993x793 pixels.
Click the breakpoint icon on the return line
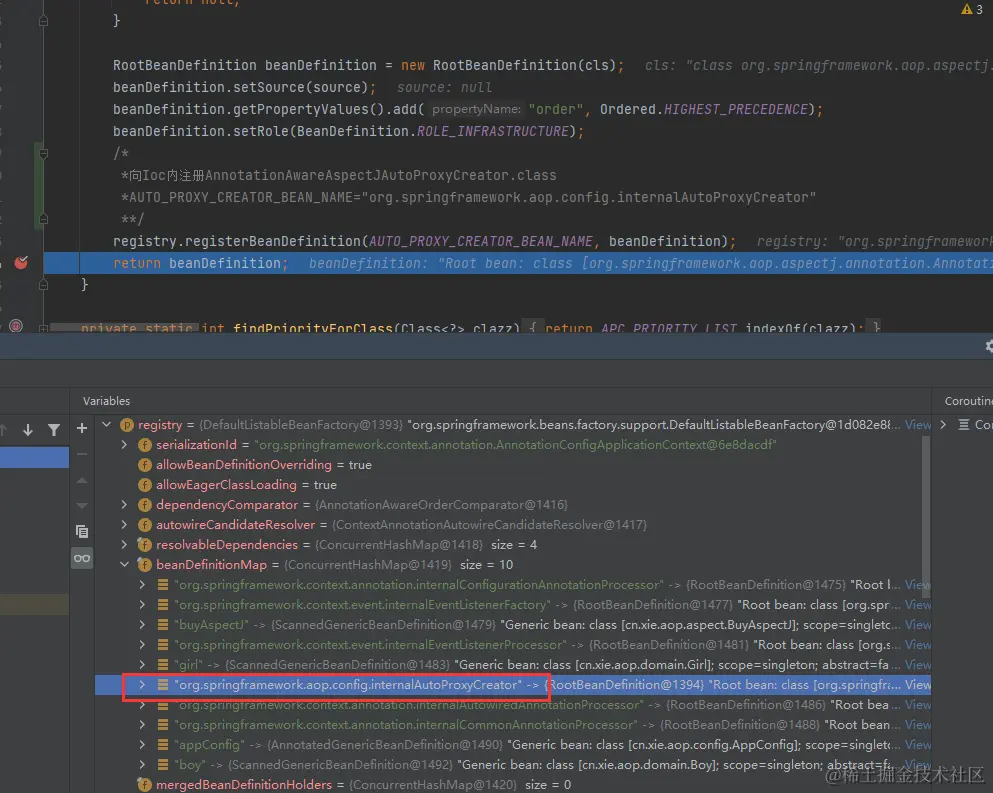tap(21, 262)
